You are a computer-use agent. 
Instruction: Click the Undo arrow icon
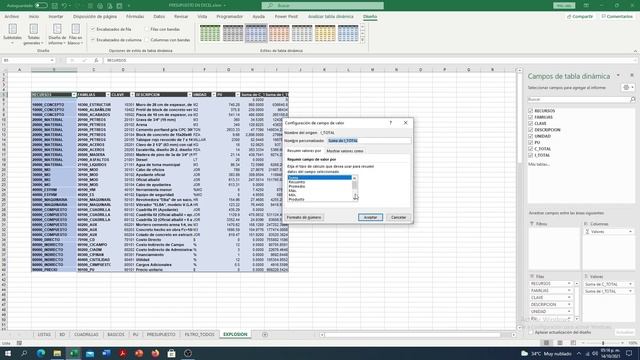click(x=64, y=6)
